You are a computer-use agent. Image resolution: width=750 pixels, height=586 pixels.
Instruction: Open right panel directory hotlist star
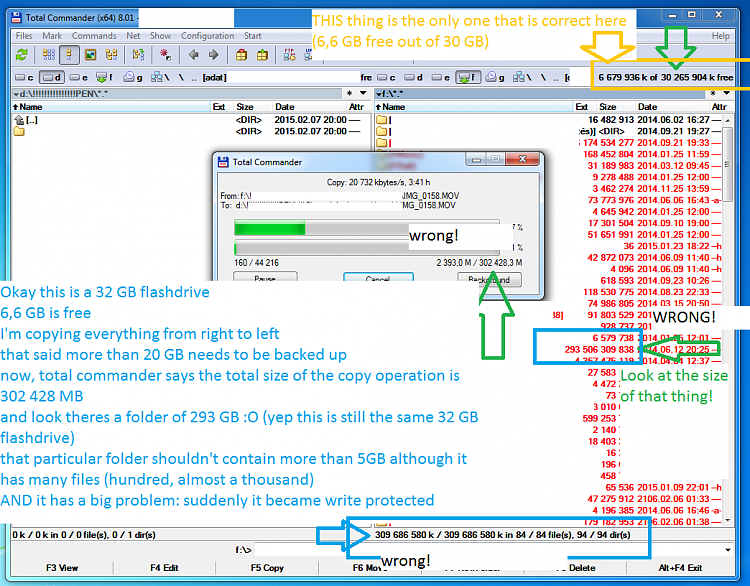(x=713, y=93)
